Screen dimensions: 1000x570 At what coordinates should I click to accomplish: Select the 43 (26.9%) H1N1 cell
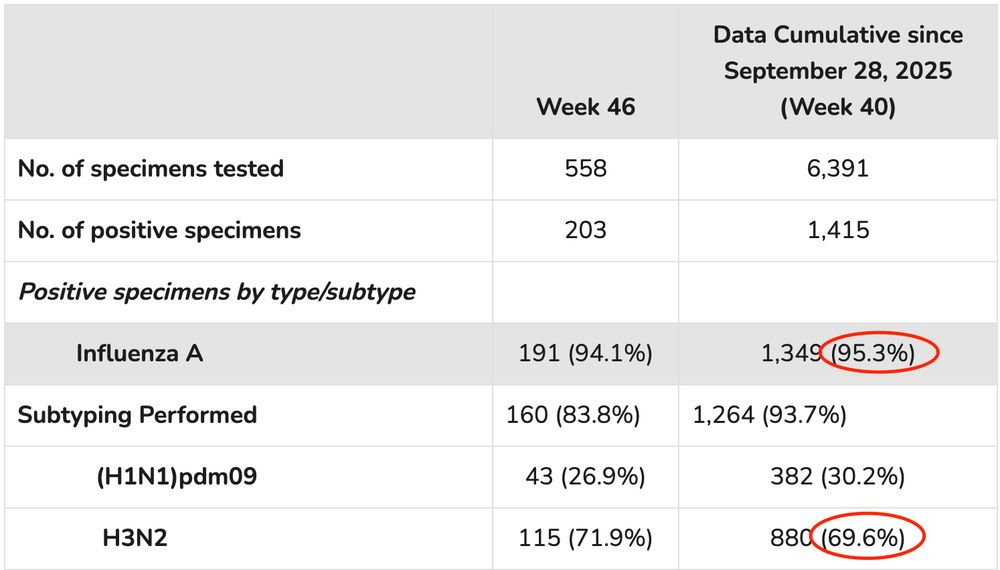coord(585,477)
